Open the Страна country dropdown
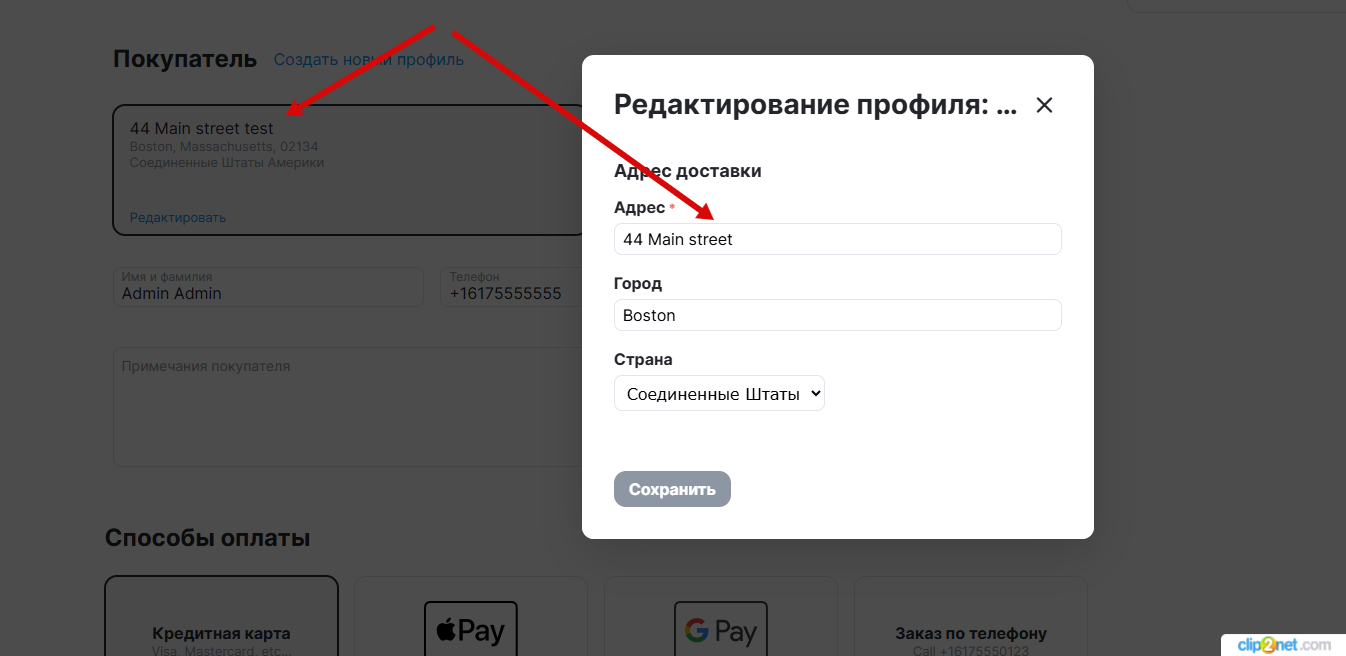 tap(719, 393)
